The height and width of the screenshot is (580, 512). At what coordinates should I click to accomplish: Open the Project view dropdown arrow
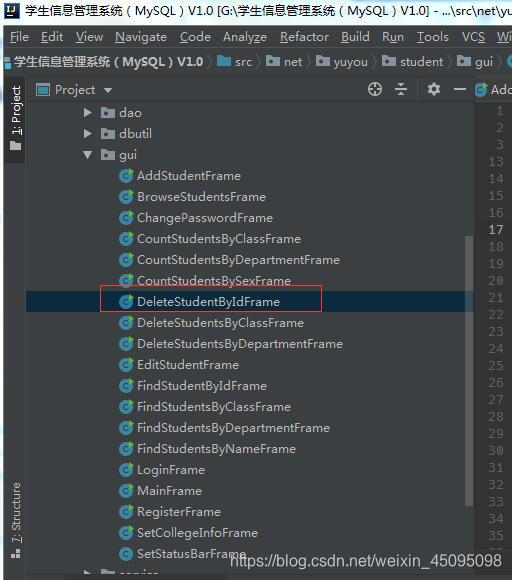(x=108, y=90)
